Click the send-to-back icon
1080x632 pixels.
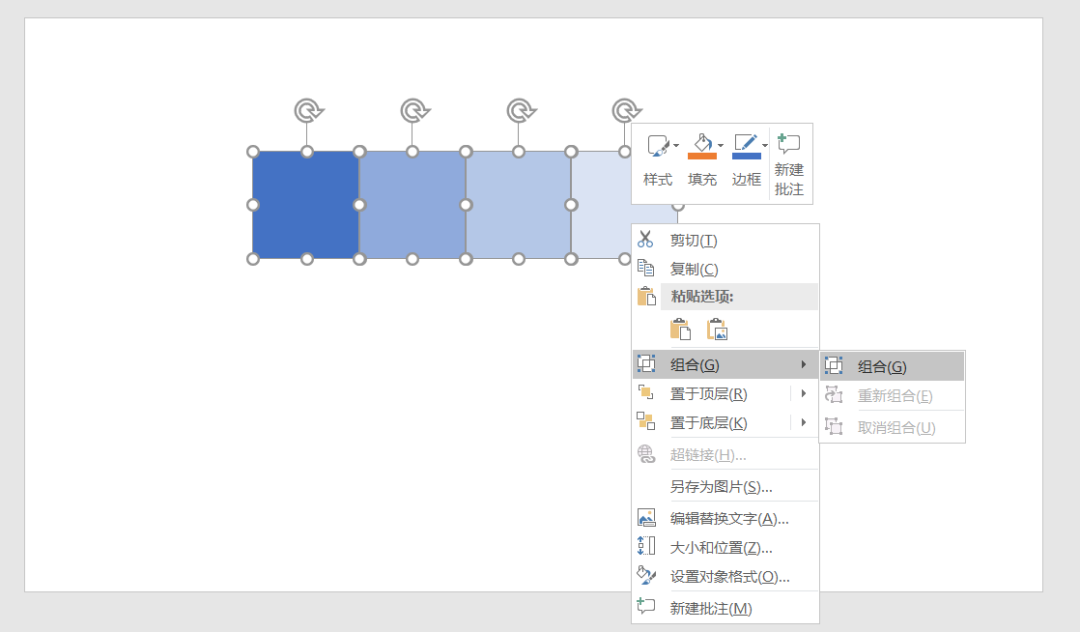click(x=645, y=421)
